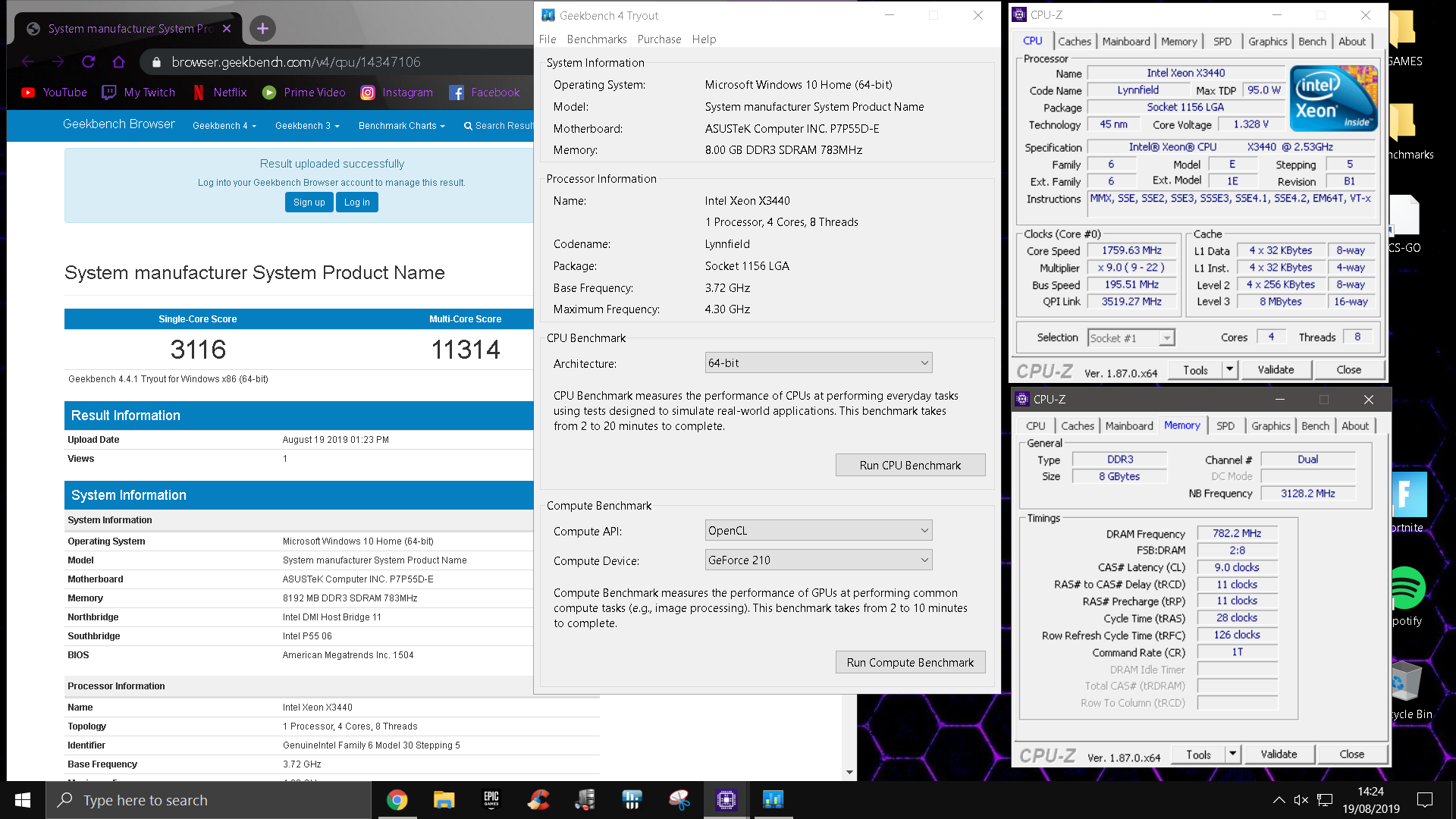Expand the Geekbench 3 dropdown menu
This screenshot has height=819, width=1456.
[x=307, y=126]
